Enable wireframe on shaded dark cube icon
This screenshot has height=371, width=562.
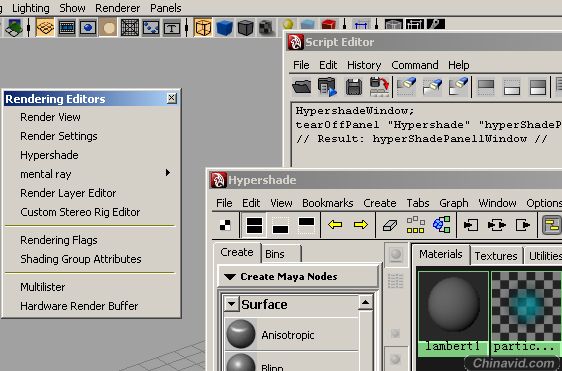coord(246,27)
